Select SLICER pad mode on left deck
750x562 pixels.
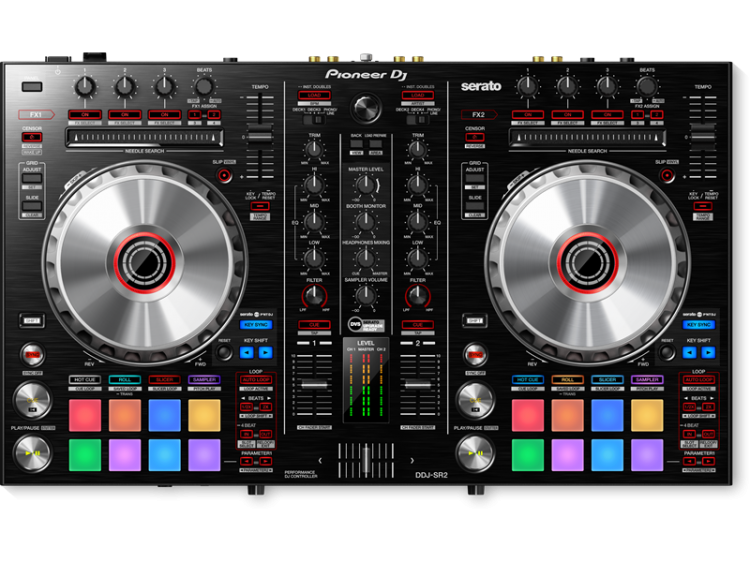point(164,380)
